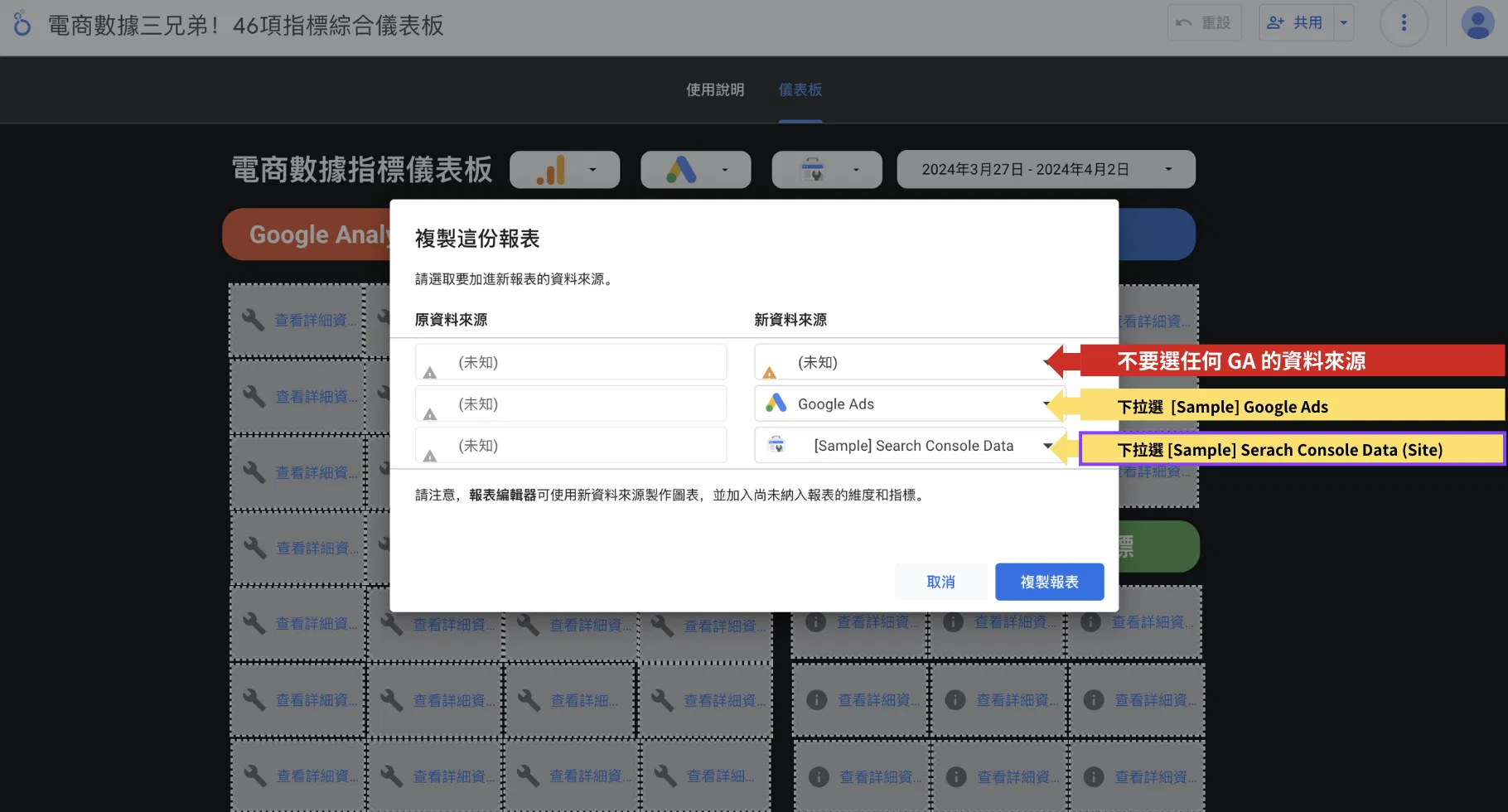Click the 取消 cancel button
The width and height of the screenshot is (1508, 812).
[x=940, y=582]
